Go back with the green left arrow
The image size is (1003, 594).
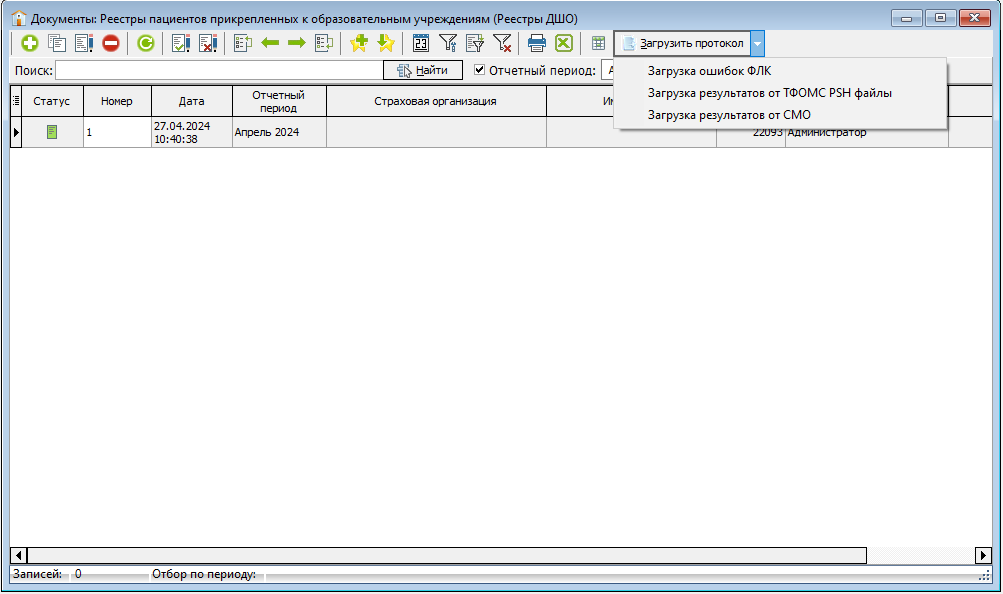pyautogui.click(x=270, y=43)
